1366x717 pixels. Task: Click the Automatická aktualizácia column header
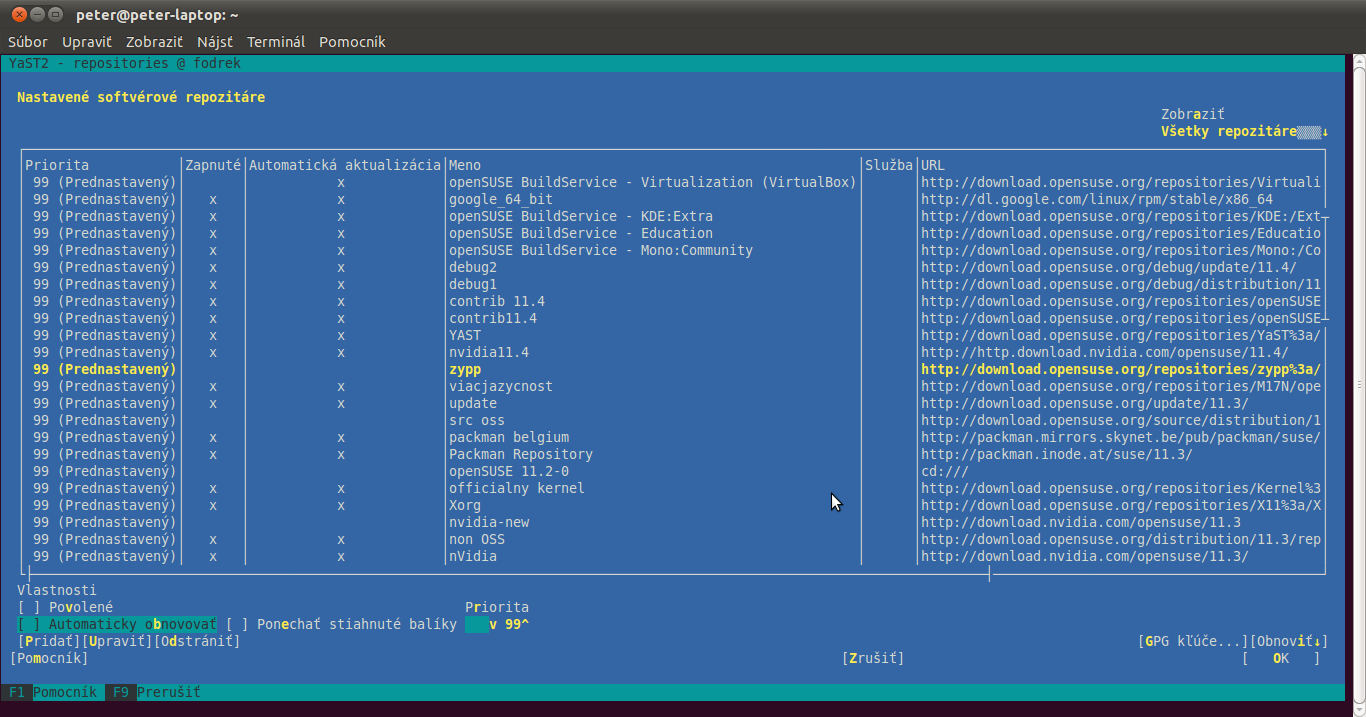pos(345,165)
